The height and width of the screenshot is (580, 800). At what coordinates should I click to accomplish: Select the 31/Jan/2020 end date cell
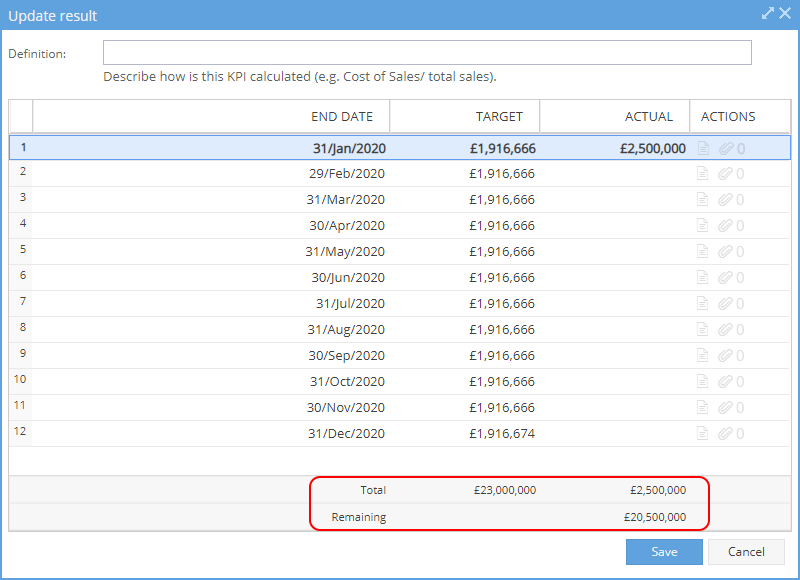pos(211,148)
